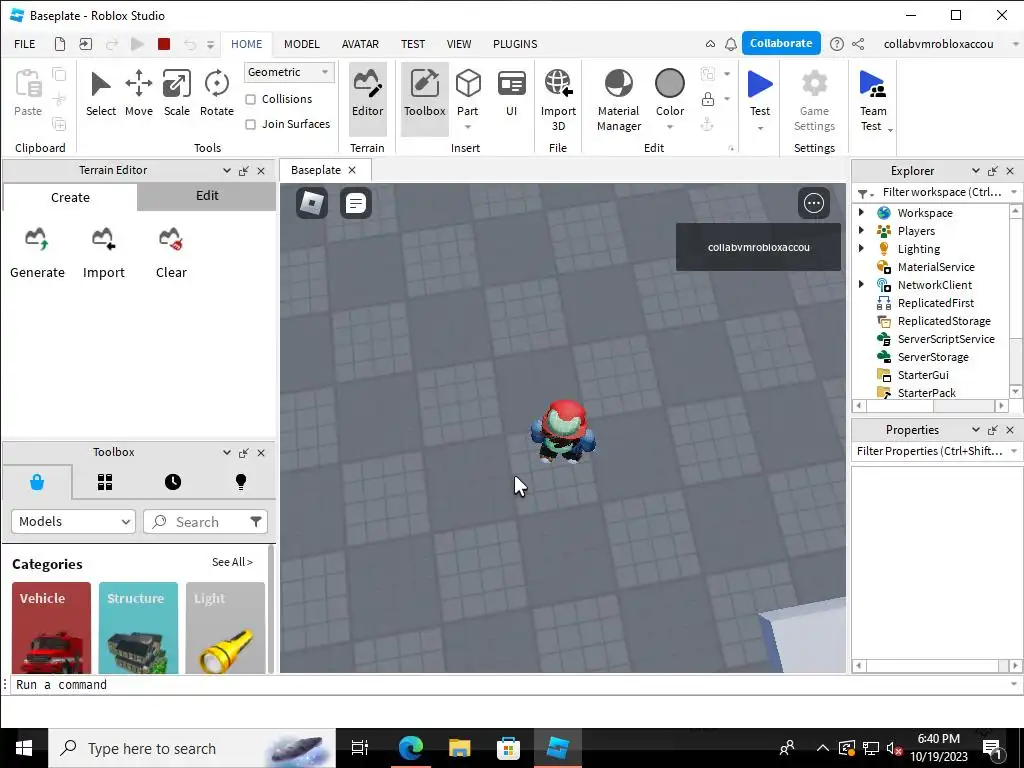The height and width of the screenshot is (768, 1024).
Task: Click the notifications bell icon
Action: coord(731,44)
